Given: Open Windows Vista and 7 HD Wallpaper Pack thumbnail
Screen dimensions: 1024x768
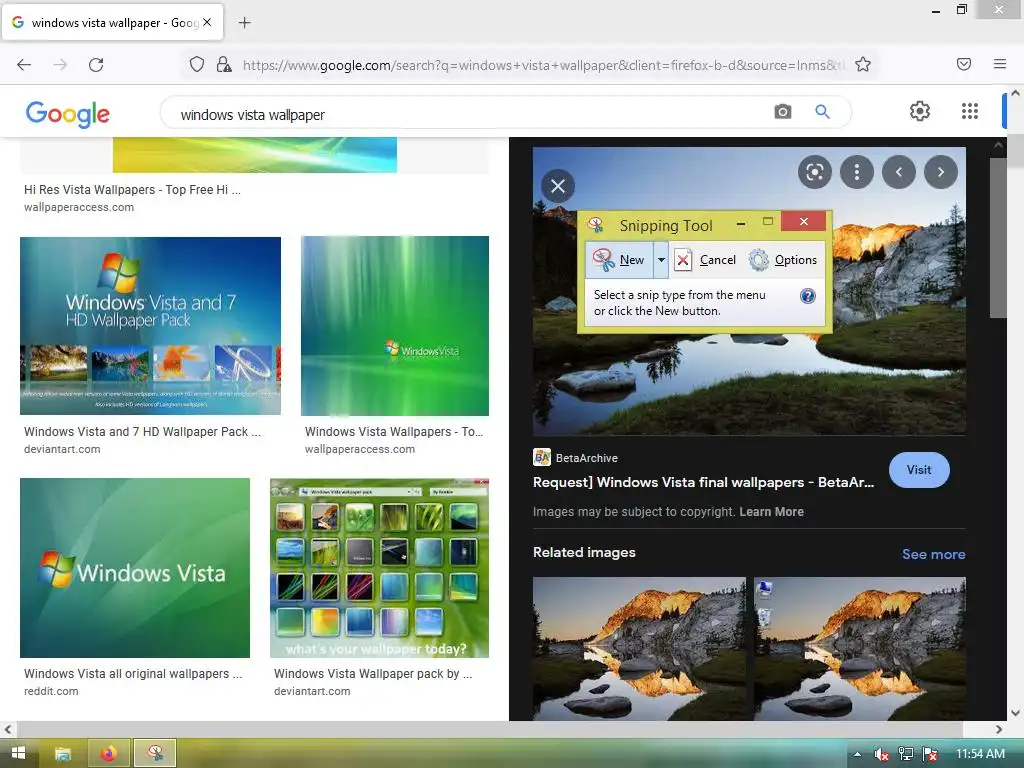Looking at the screenshot, I should click(150, 325).
